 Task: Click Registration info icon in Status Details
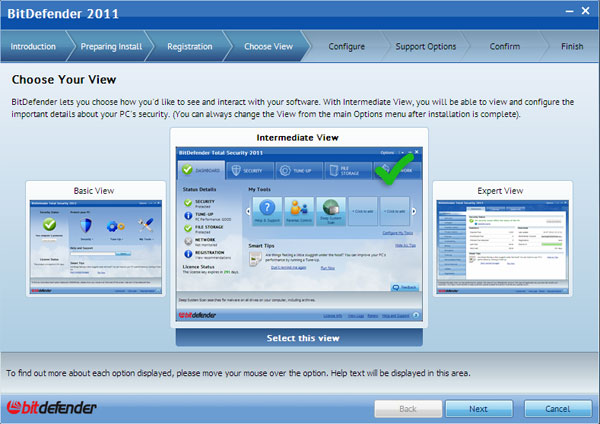coord(188,254)
